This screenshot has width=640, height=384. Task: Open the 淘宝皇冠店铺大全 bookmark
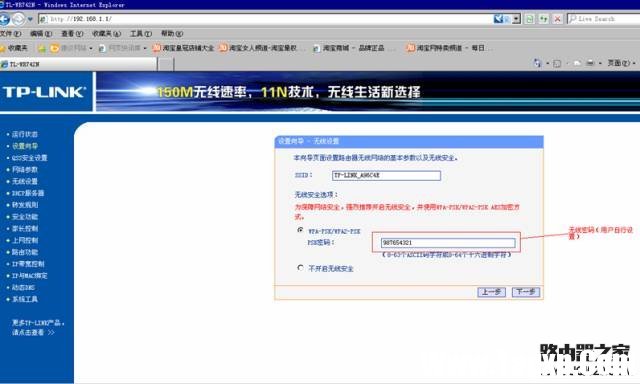183,48
